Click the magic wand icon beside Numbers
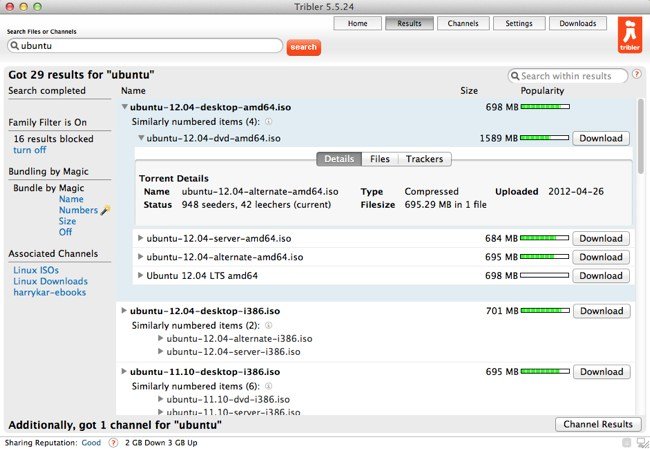The image size is (650, 449). tap(106, 211)
